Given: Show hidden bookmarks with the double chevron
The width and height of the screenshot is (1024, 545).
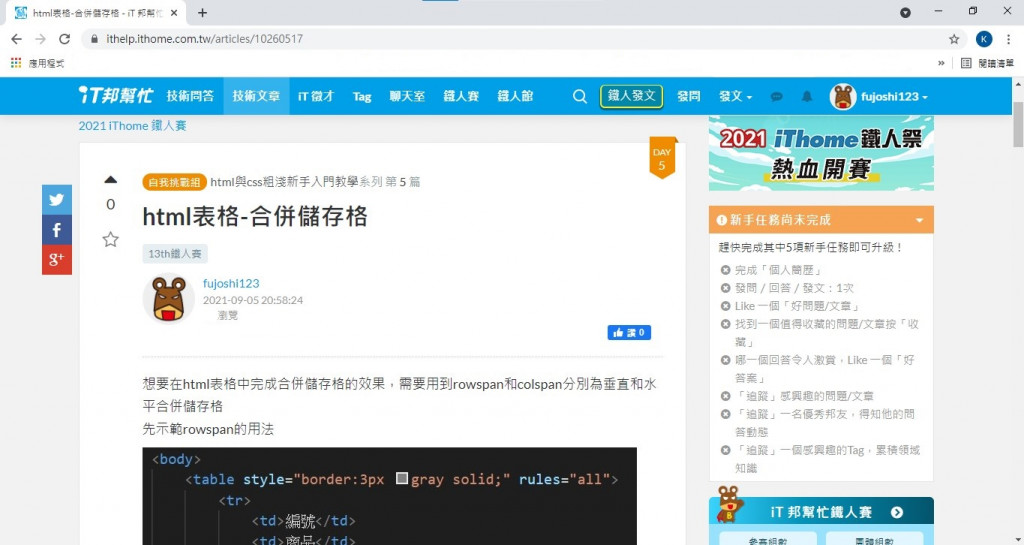Looking at the screenshot, I should [941, 63].
